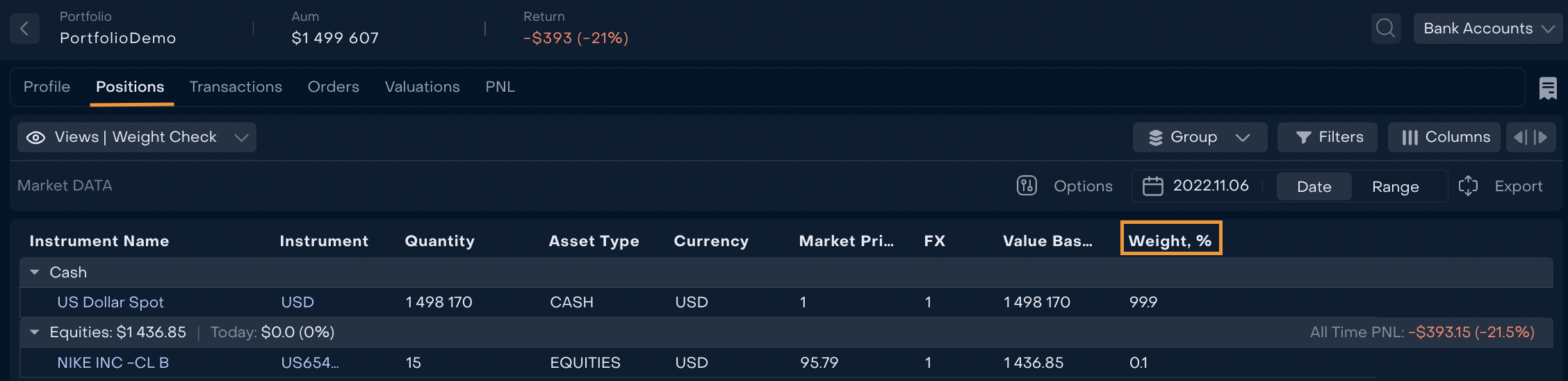The height and width of the screenshot is (381, 1568).
Task: Click the back arrow icon
Action: pyautogui.click(x=24, y=29)
